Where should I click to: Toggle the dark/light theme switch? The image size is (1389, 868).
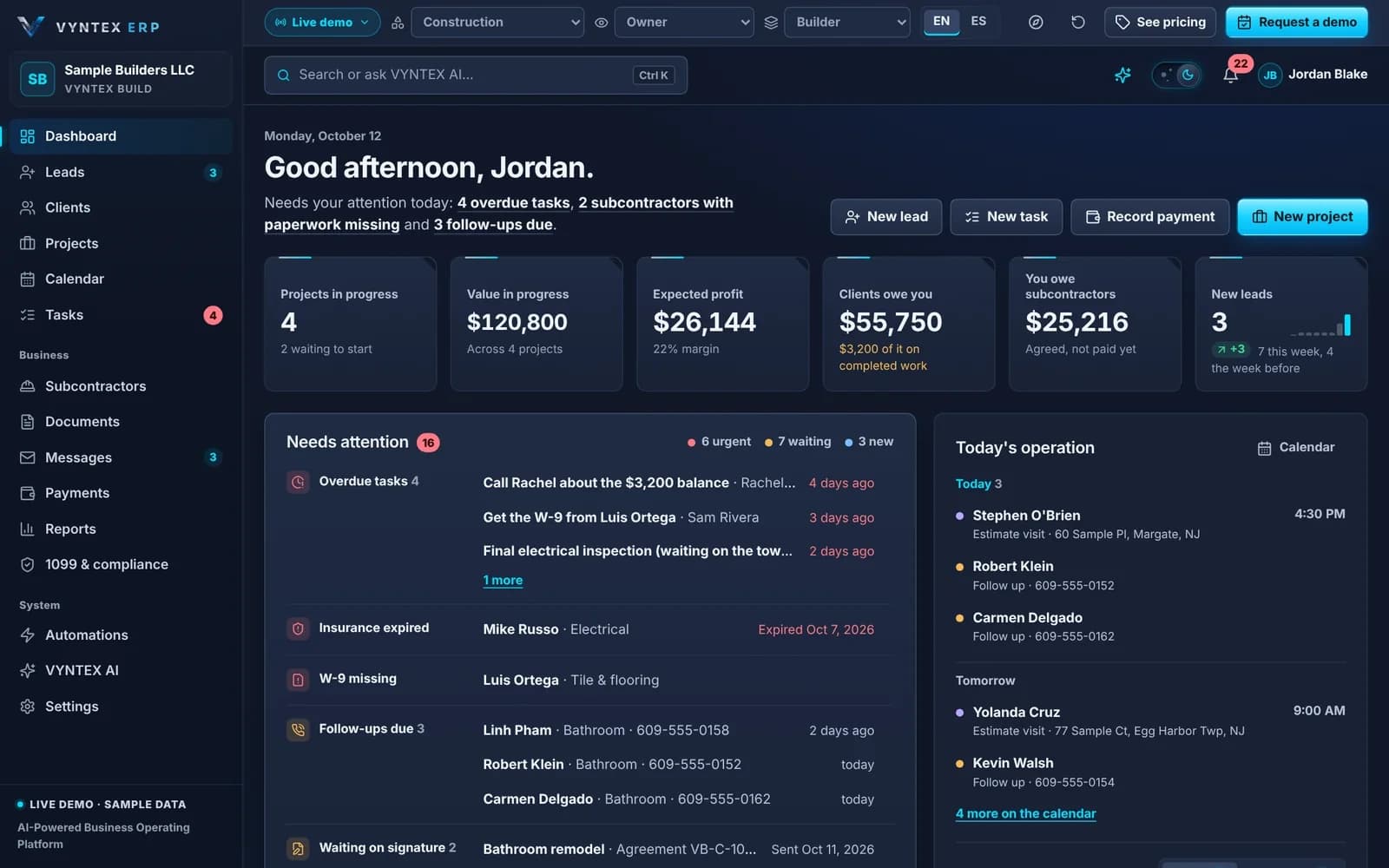(x=1177, y=76)
